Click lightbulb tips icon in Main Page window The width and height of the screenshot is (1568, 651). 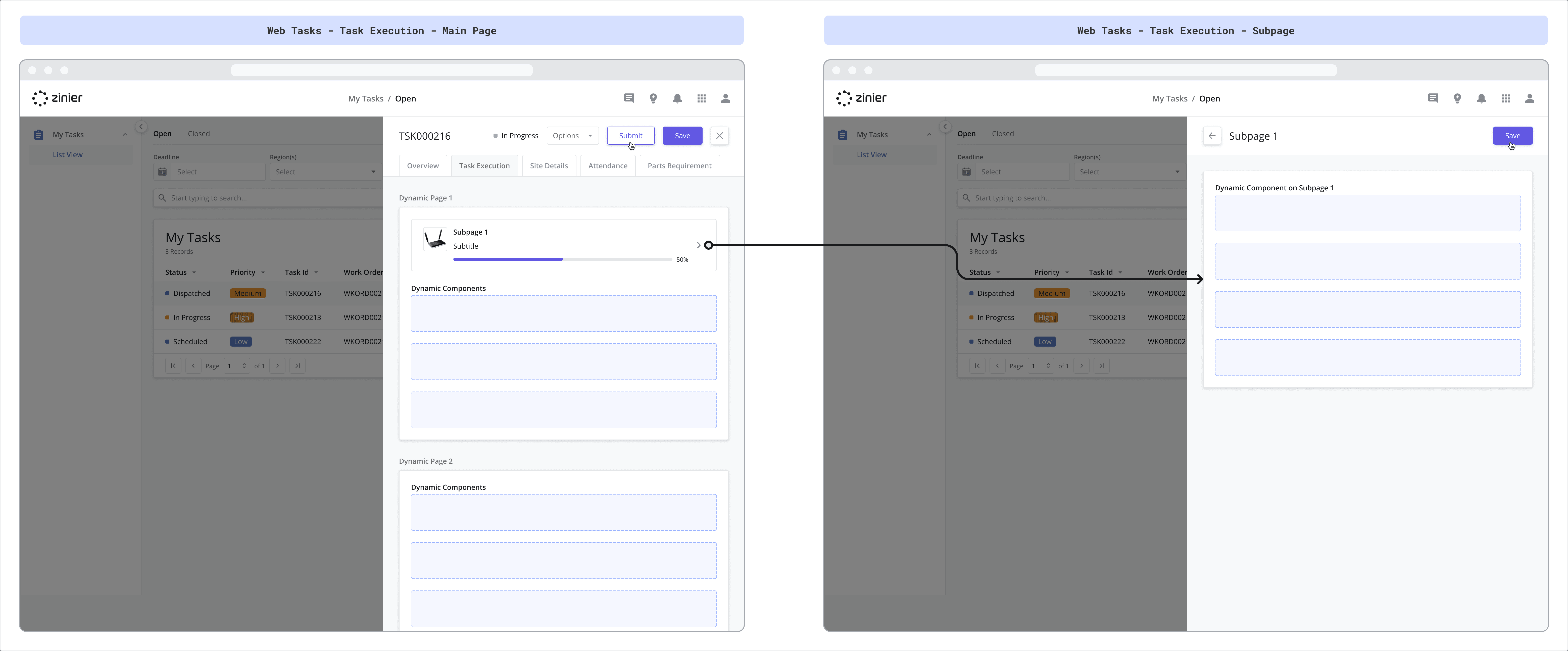point(653,98)
